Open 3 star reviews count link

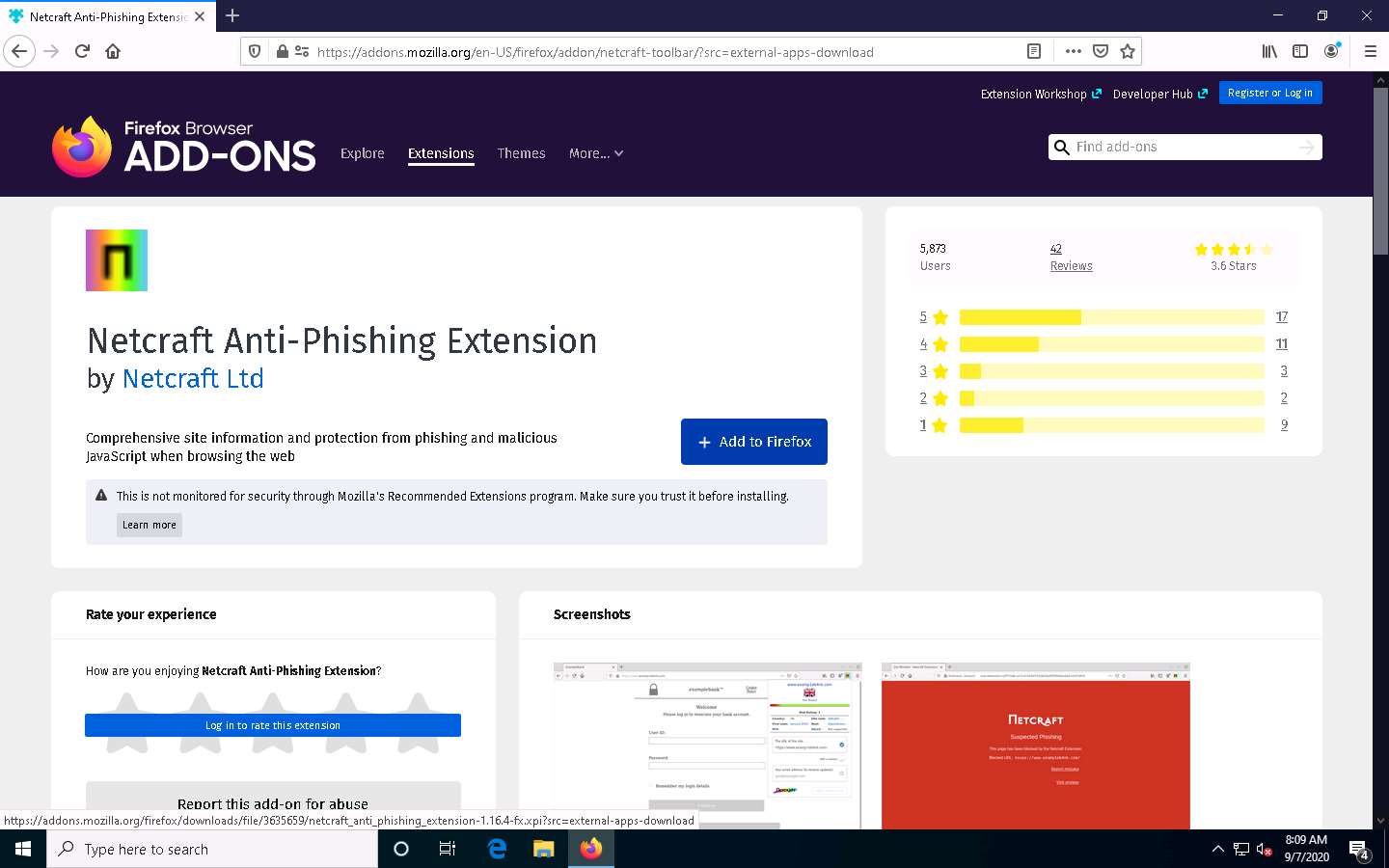coord(1284,371)
